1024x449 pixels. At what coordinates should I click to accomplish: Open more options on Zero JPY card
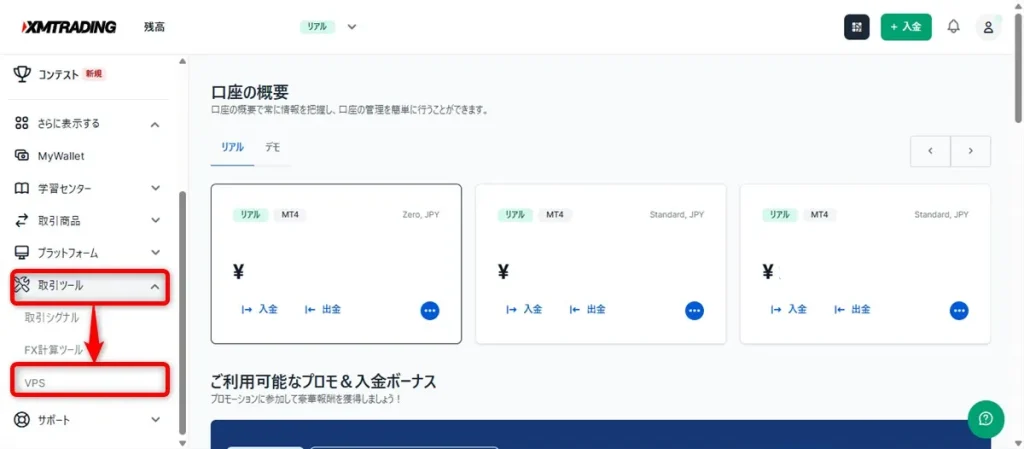point(430,311)
